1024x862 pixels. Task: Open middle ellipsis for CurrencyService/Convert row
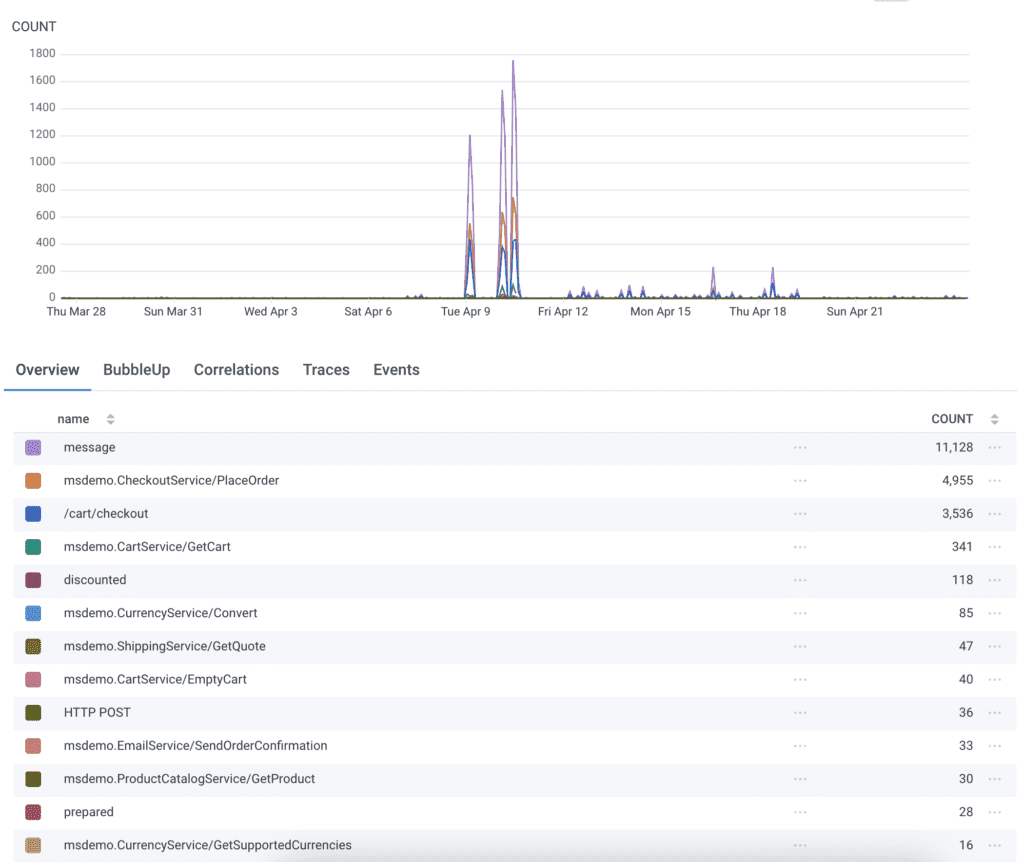(800, 613)
